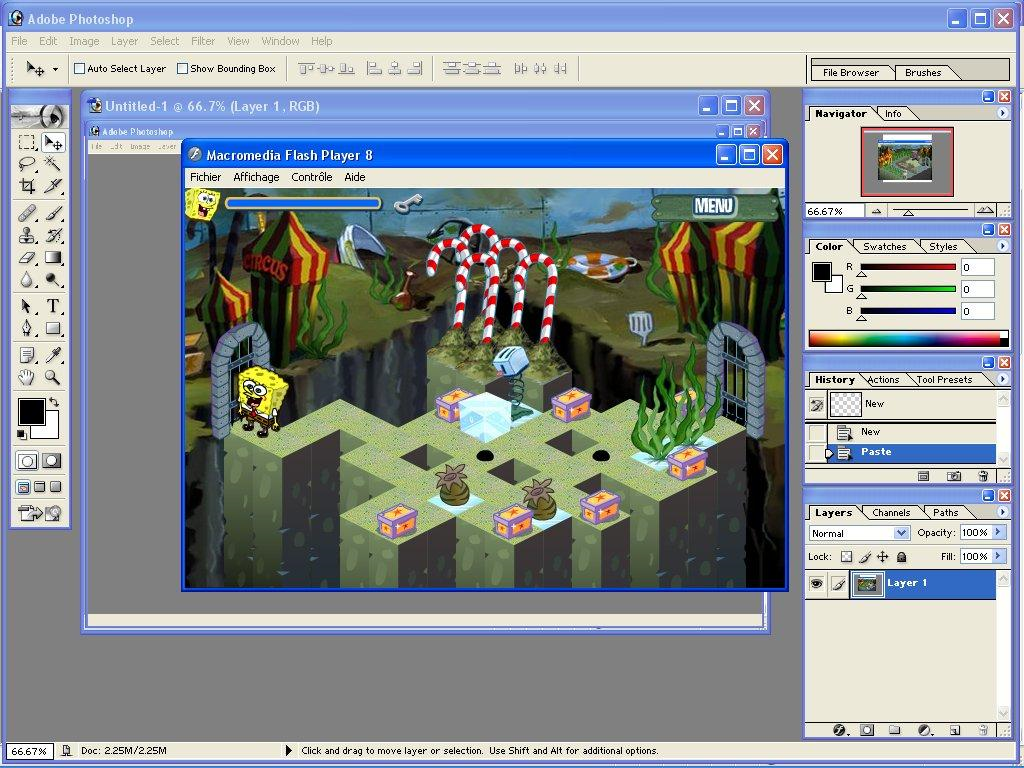Viewport: 1024px width, 768px height.
Task: Select the Magic Wand tool
Action: 52,163
